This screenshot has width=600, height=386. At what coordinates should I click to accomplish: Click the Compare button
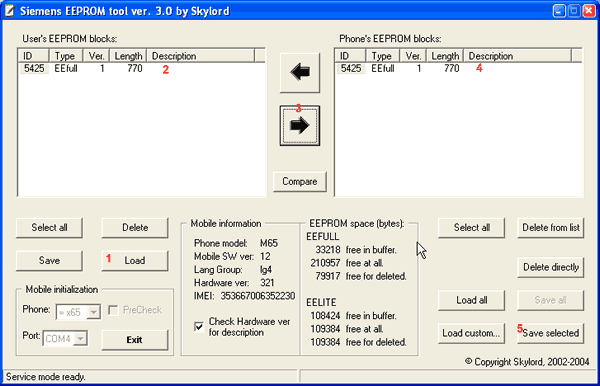300,181
